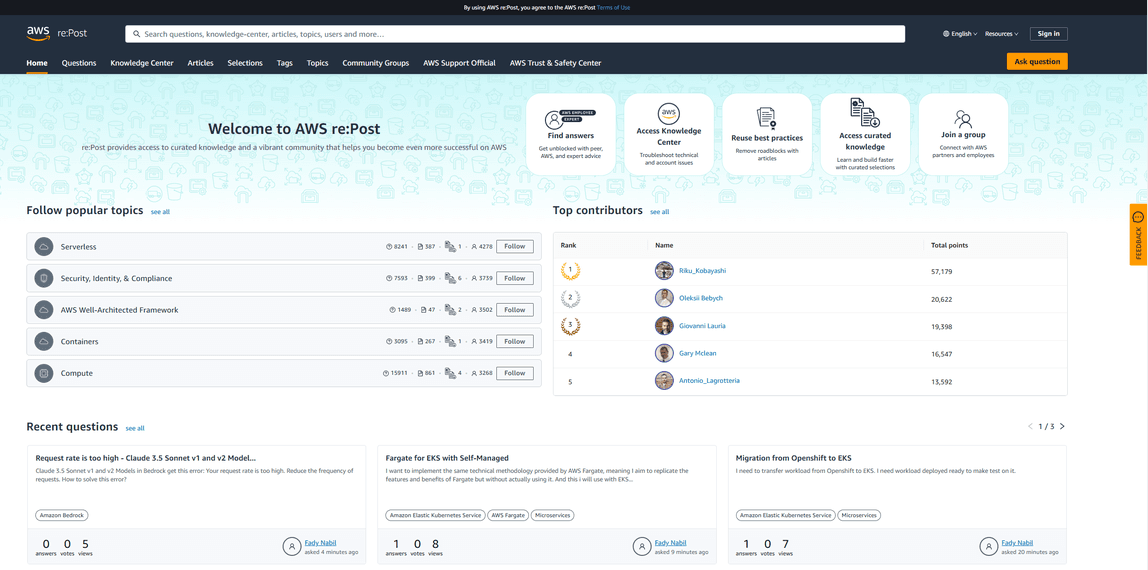Click the Join a group people icon
This screenshot has height=570, width=1148.
click(963, 118)
